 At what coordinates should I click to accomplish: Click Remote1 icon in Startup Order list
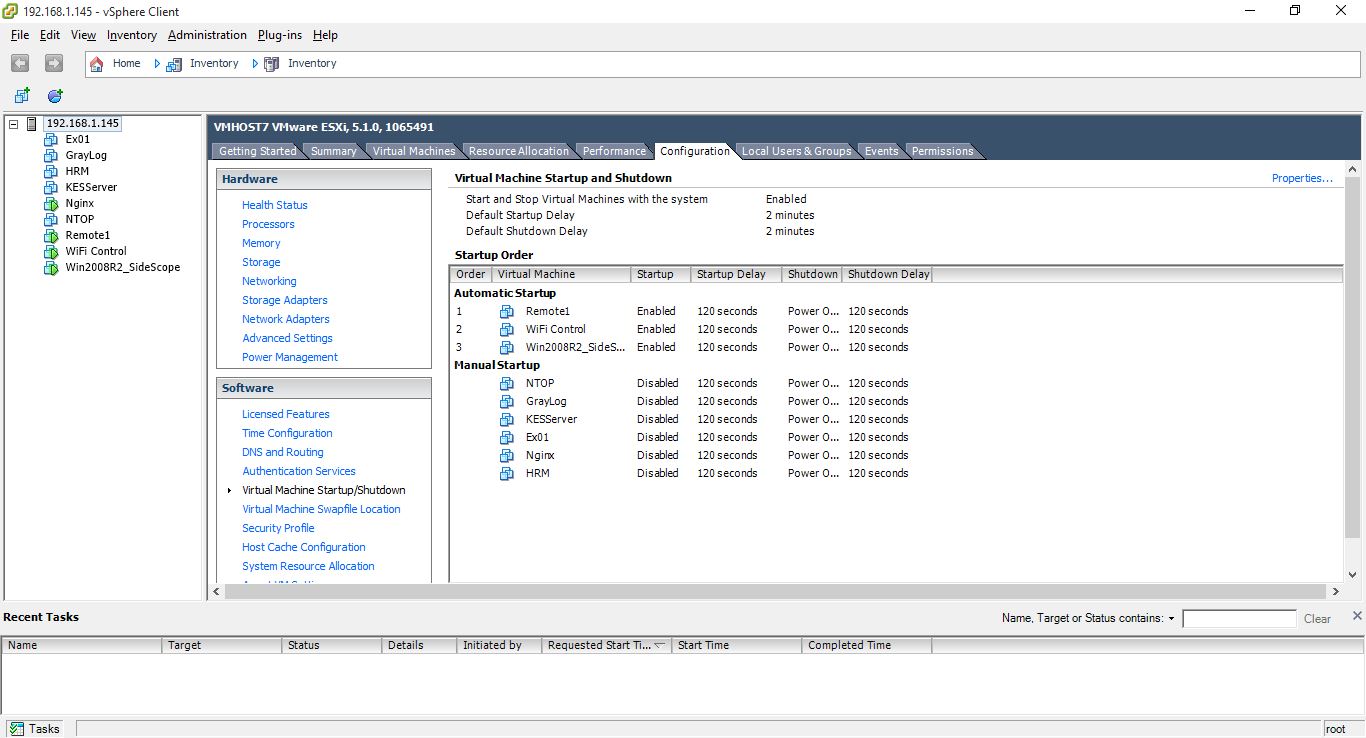pos(507,311)
